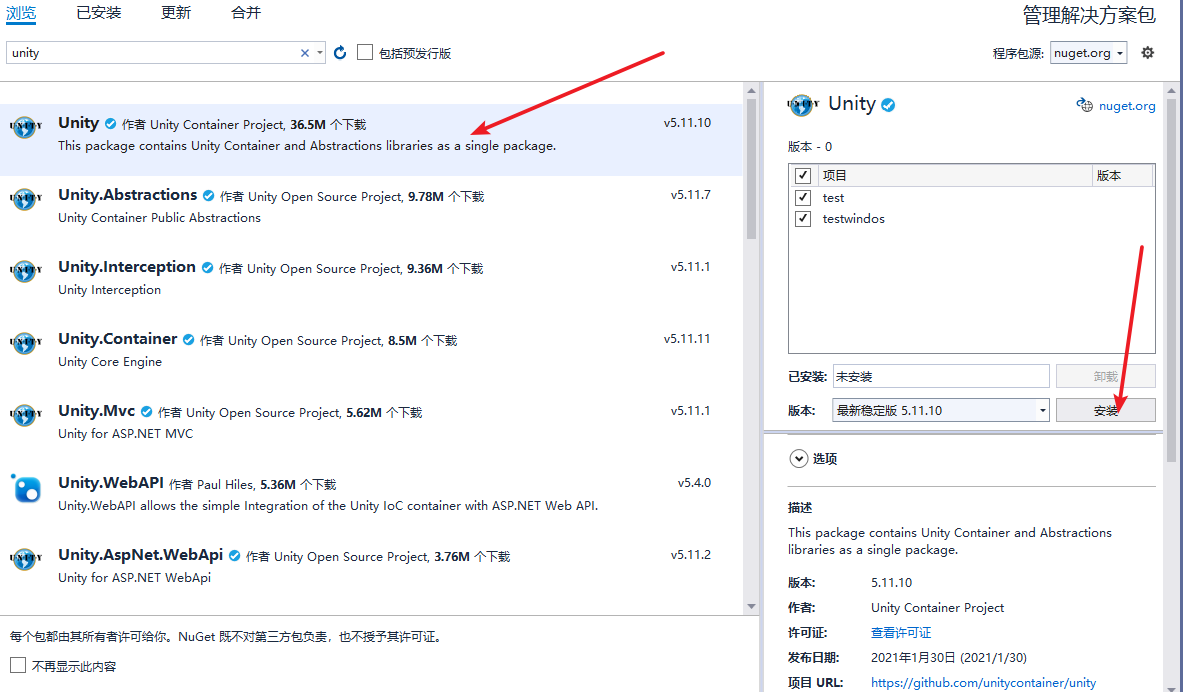Image resolution: width=1183 pixels, height=692 pixels.
Task: Open the 更新 tab
Action: [x=175, y=15]
